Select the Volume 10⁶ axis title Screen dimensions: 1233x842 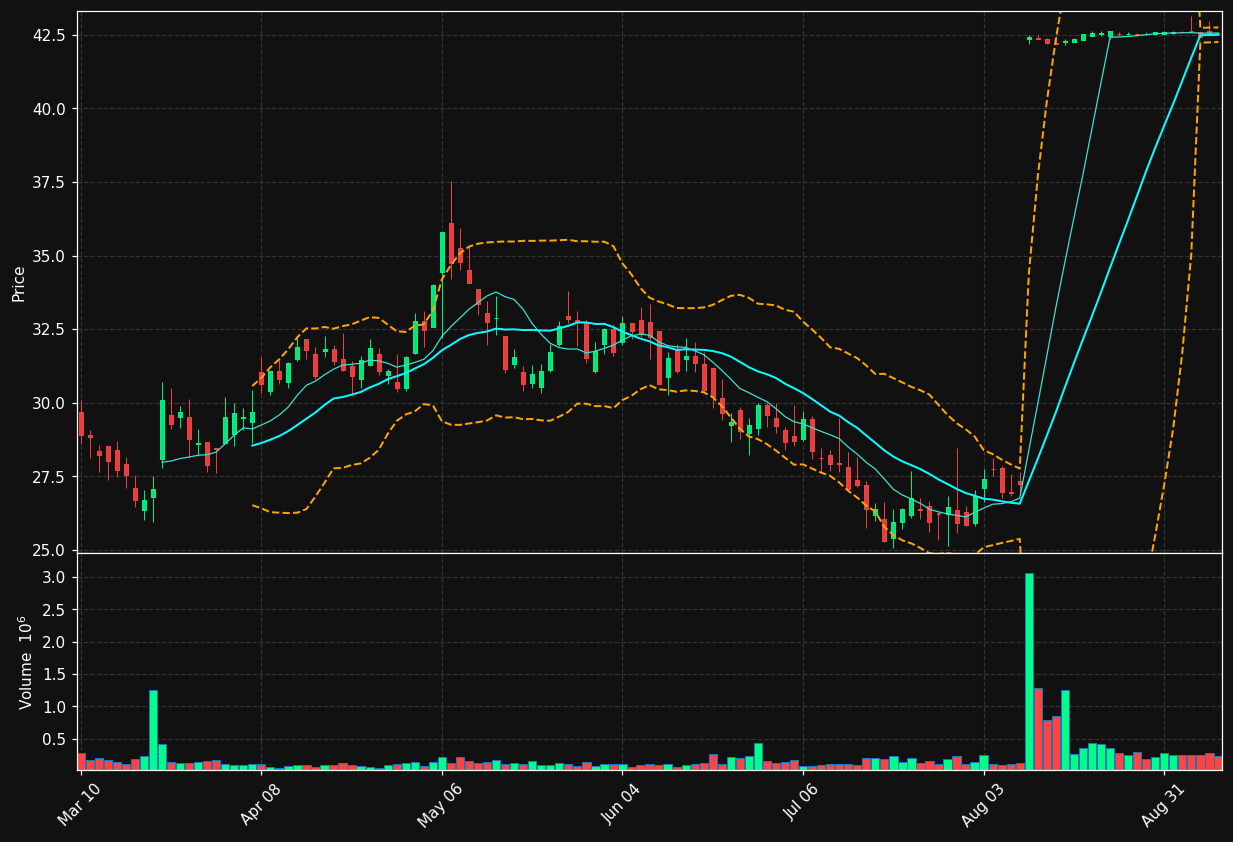tap(24, 662)
